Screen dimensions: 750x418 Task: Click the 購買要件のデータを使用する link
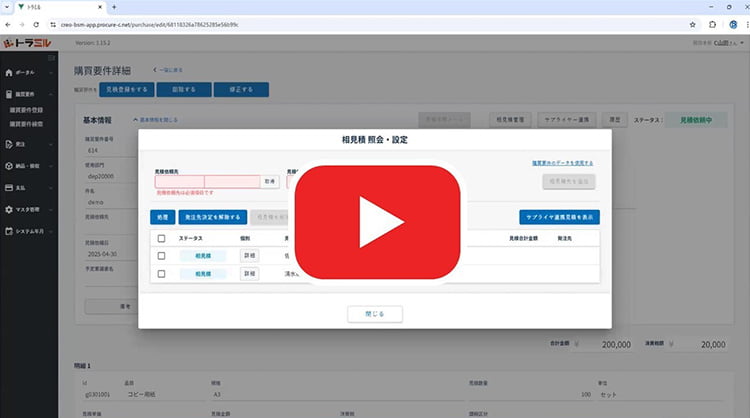pyautogui.click(x=562, y=163)
